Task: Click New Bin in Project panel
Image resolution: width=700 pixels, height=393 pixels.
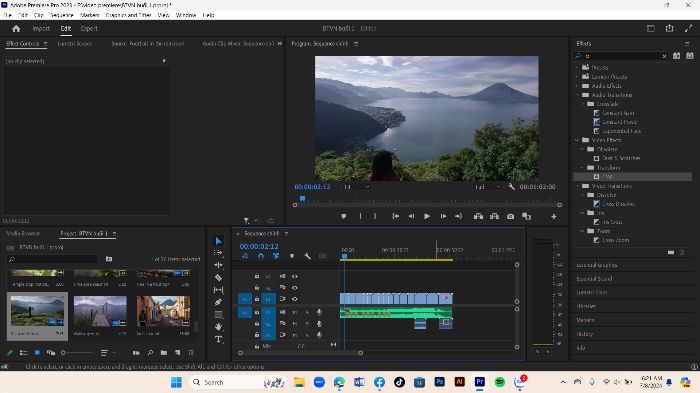Action: pos(164,353)
